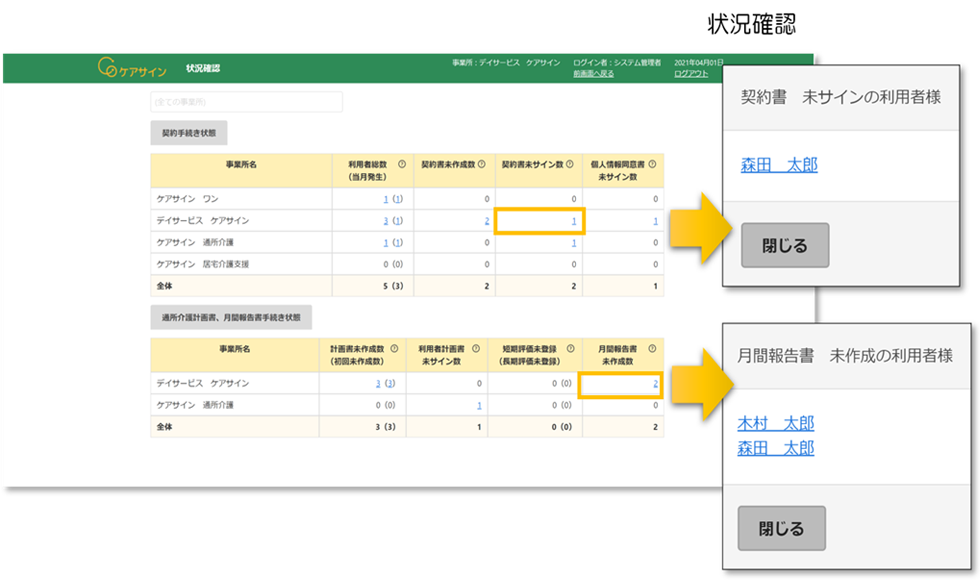Viewport: 980px width, 581px height.
Task: Click the 前画面へ戻る link
Action: coord(594,74)
